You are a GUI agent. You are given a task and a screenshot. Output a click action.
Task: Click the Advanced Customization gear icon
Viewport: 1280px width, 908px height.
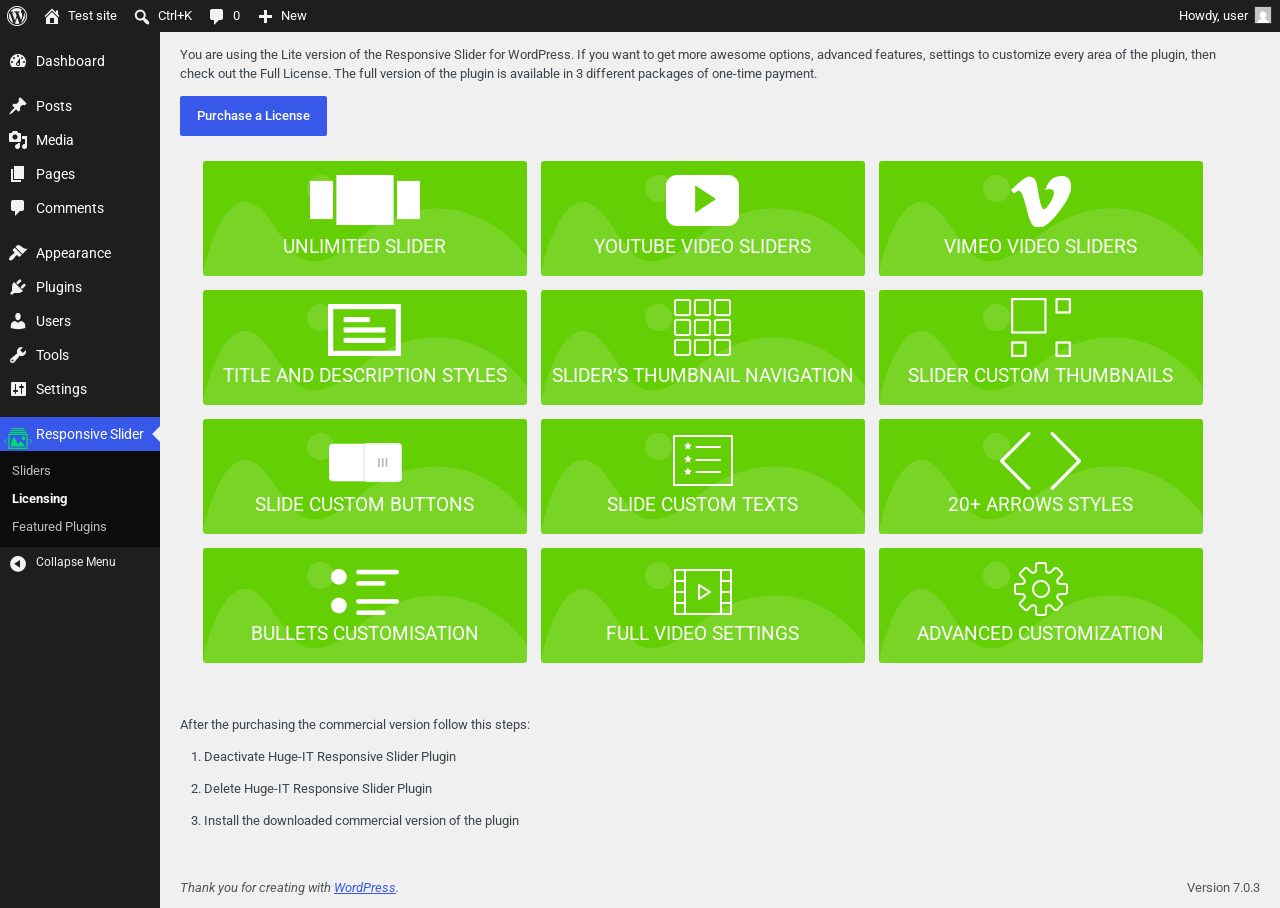point(1041,589)
